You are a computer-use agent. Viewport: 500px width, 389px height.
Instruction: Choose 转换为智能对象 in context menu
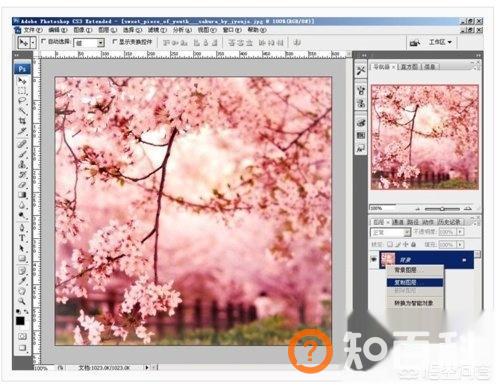(415, 304)
